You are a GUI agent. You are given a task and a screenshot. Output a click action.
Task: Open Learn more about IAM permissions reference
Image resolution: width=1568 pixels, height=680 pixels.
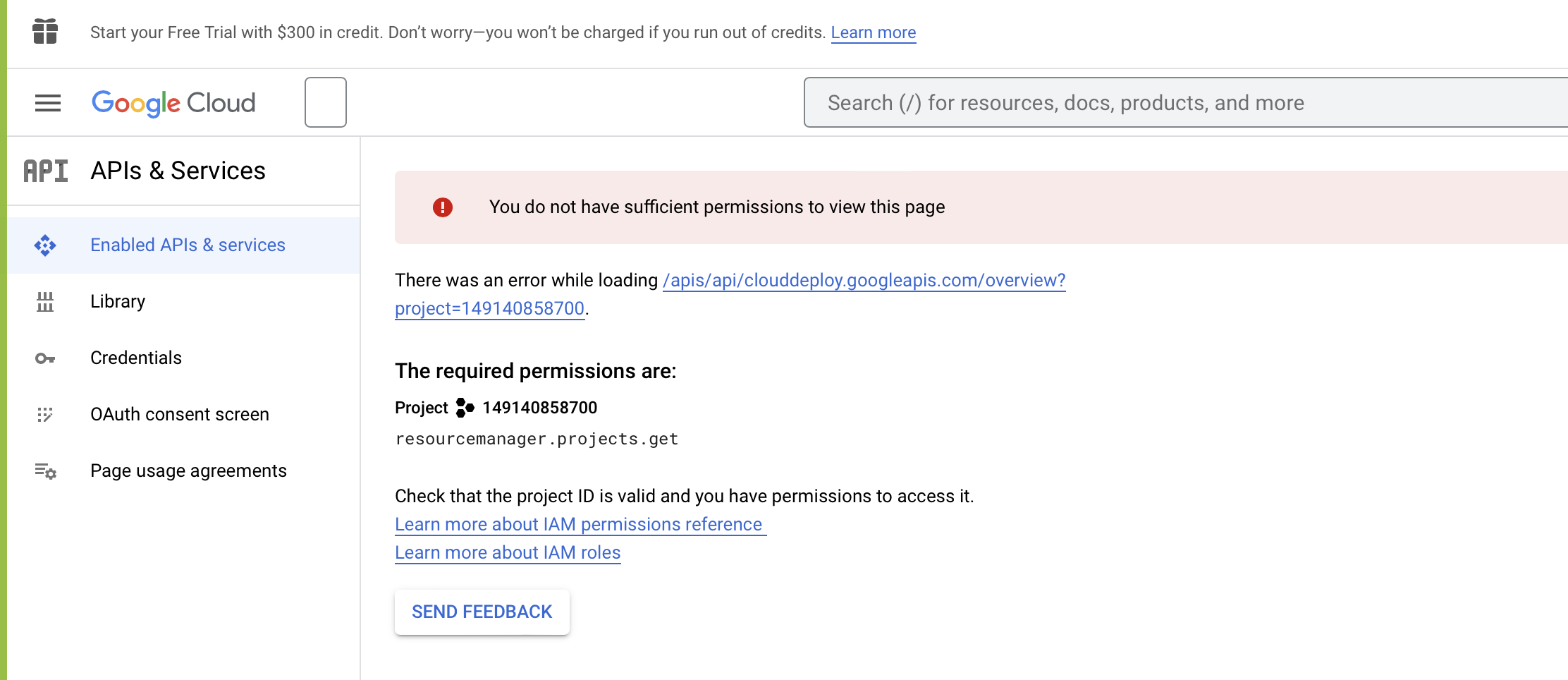tap(579, 525)
